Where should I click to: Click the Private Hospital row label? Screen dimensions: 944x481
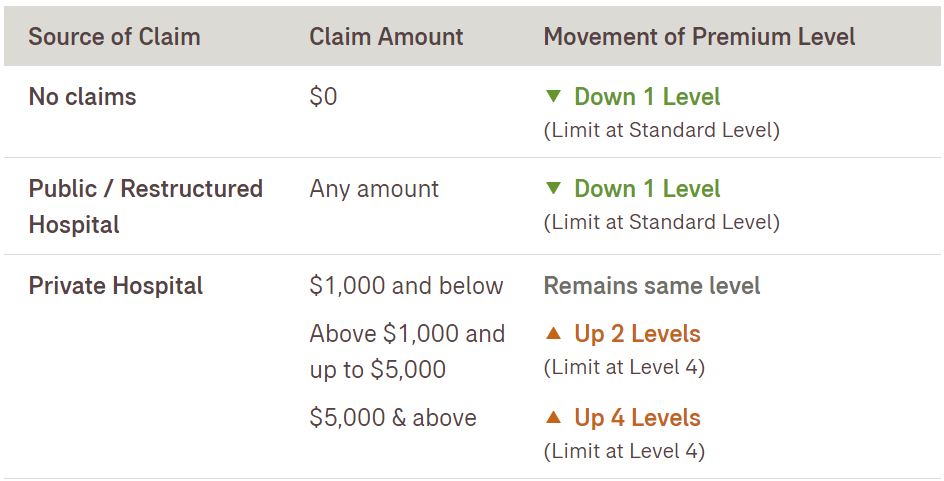tap(115, 286)
